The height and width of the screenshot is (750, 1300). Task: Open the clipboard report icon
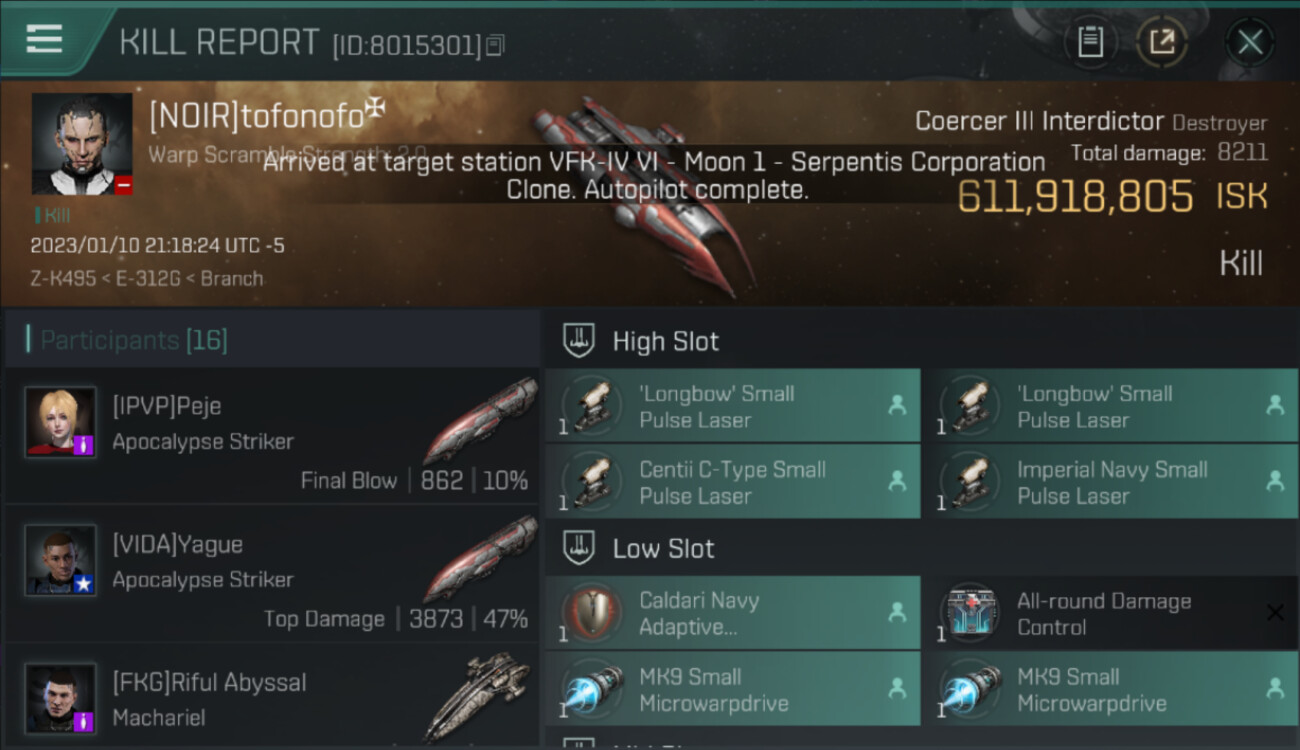[x=1090, y=42]
